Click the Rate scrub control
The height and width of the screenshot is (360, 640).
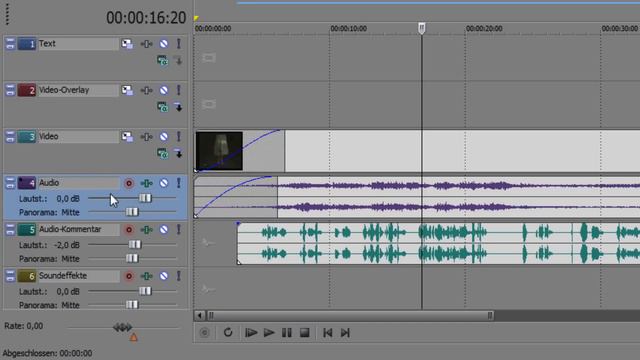[122, 327]
